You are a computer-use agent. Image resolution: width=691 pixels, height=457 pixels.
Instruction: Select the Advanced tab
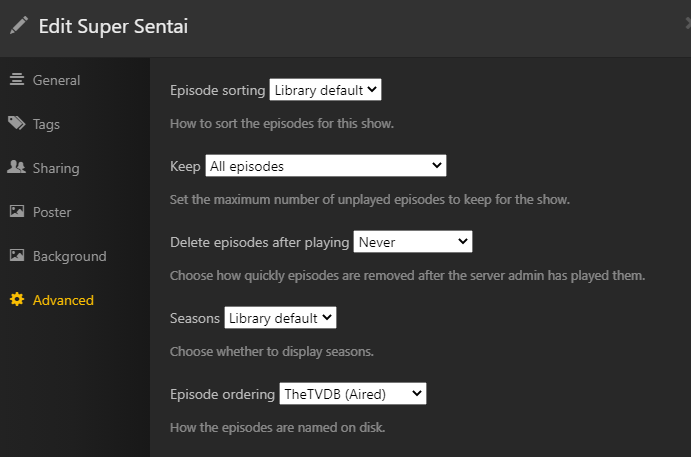point(63,300)
